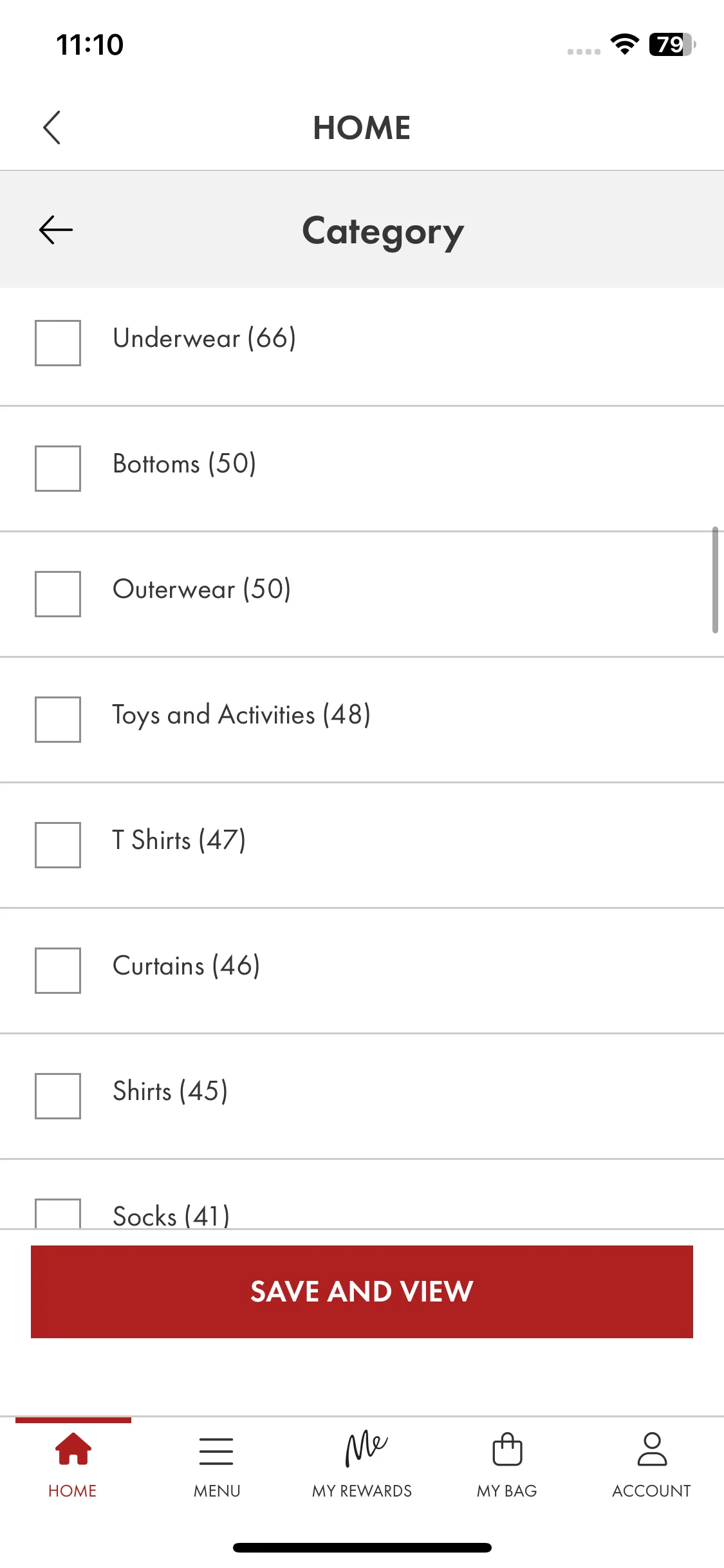Check the Toys and Activities (48) box
Image resolution: width=724 pixels, height=1568 pixels.
58,720
